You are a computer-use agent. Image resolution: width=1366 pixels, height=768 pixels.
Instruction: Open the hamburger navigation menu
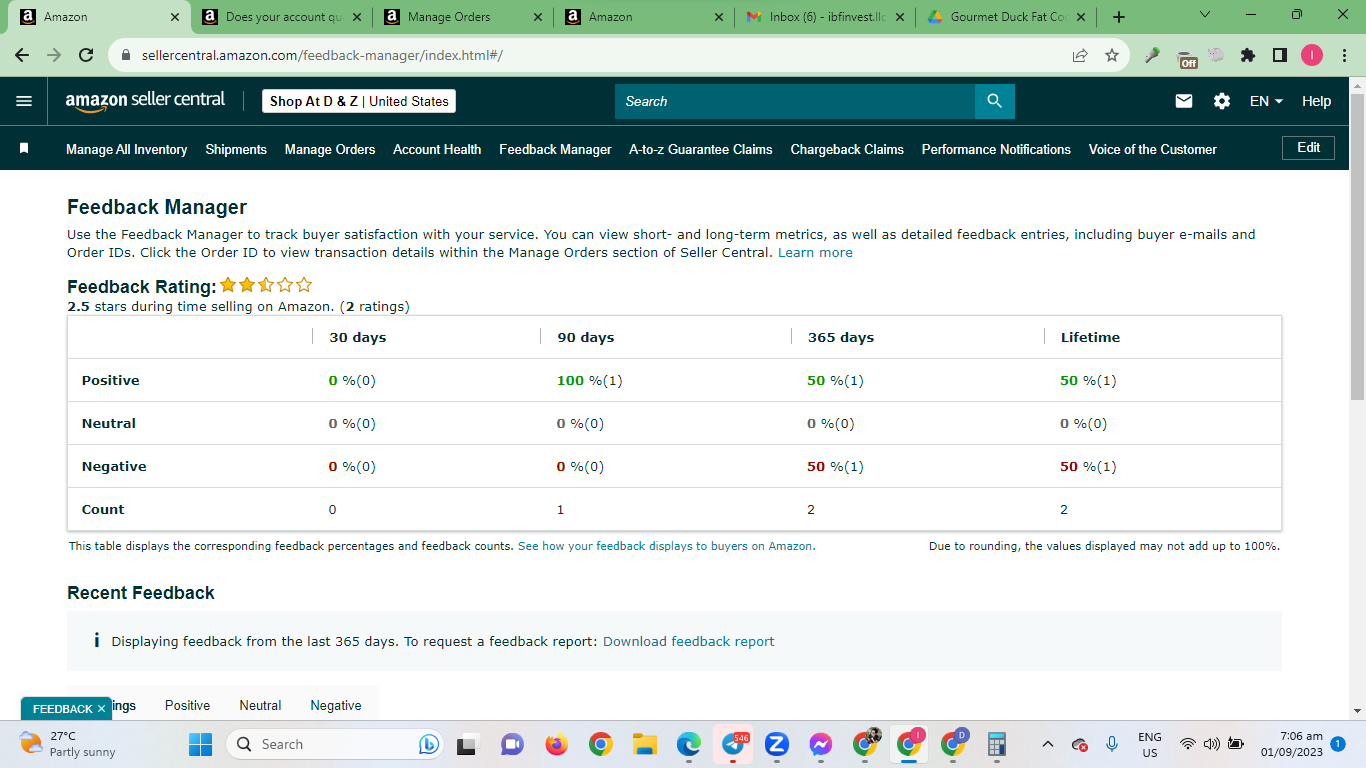24,101
